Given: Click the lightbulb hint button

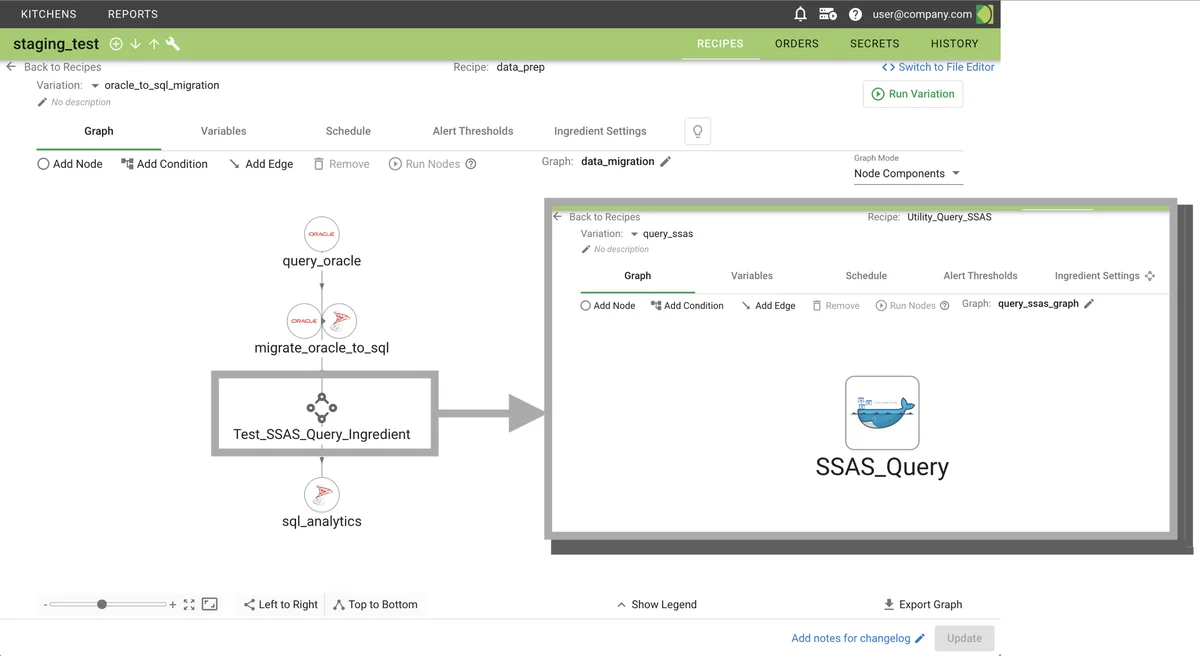Looking at the screenshot, I should point(698,131).
